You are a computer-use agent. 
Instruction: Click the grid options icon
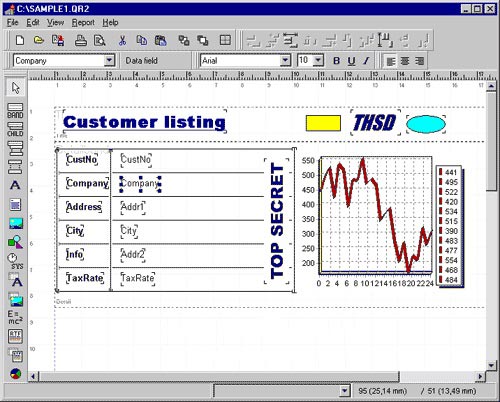tap(225, 40)
